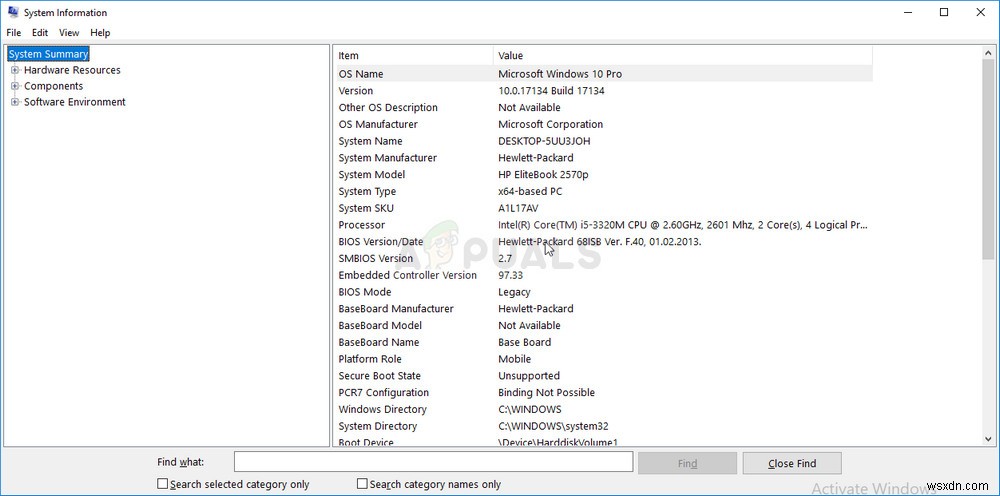Select Windows Directory row
This screenshot has height=496, width=1000.
pyautogui.click(x=603, y=409)
